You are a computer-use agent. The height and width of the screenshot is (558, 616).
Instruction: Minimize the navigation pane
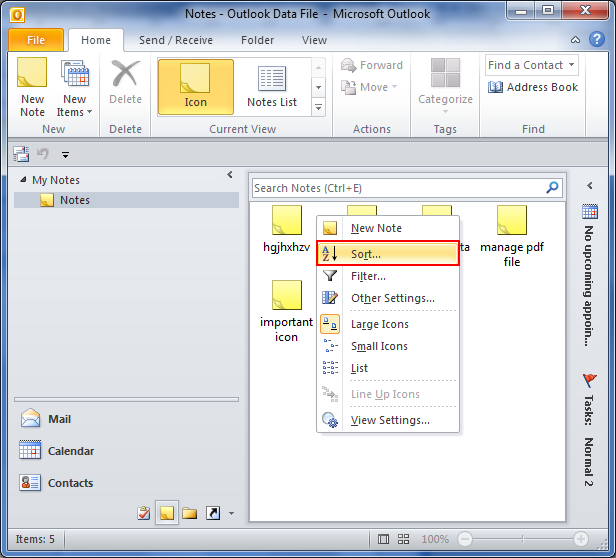pos(230,175)
